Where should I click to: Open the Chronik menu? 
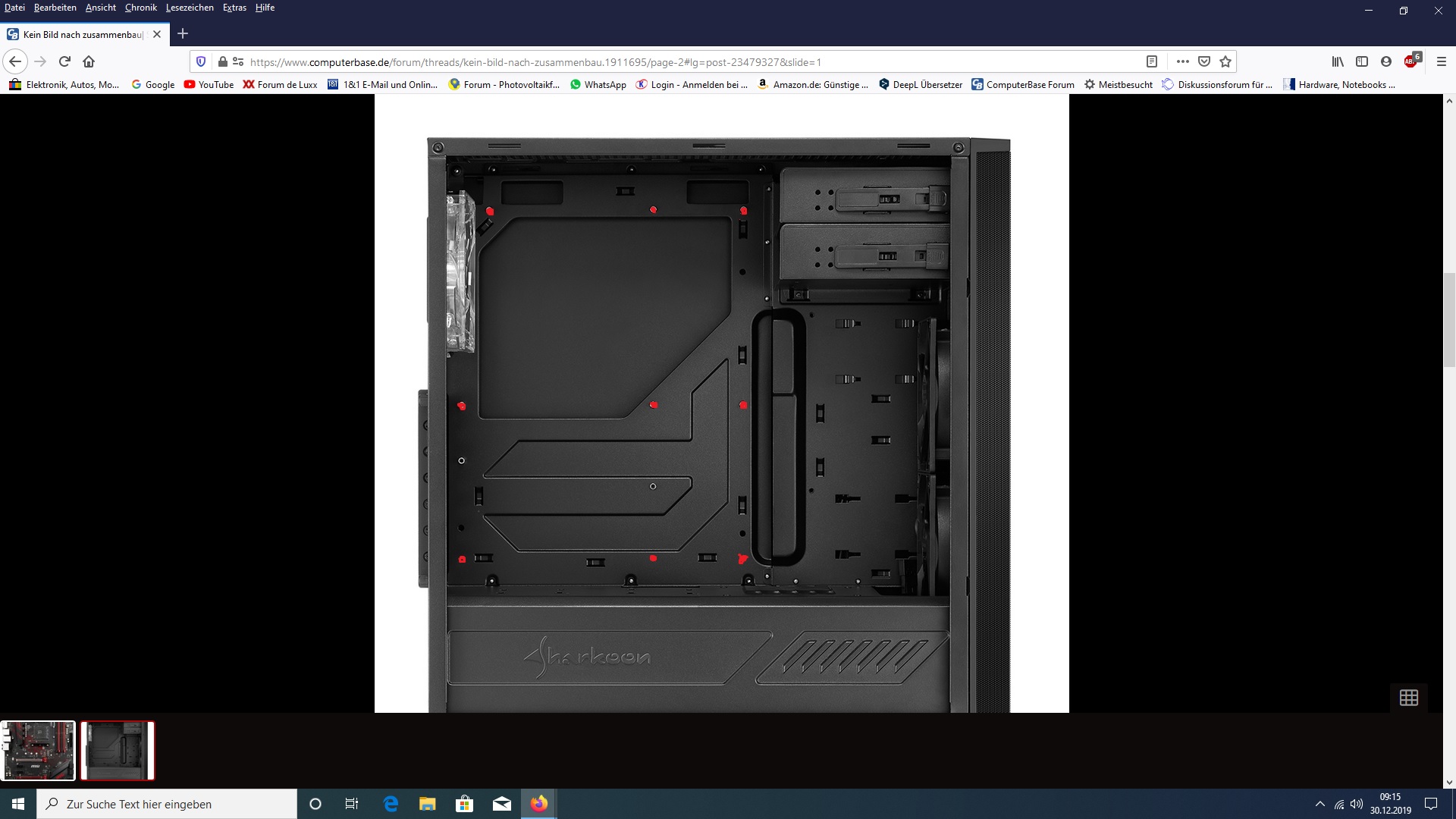click(x=140, y=8)
